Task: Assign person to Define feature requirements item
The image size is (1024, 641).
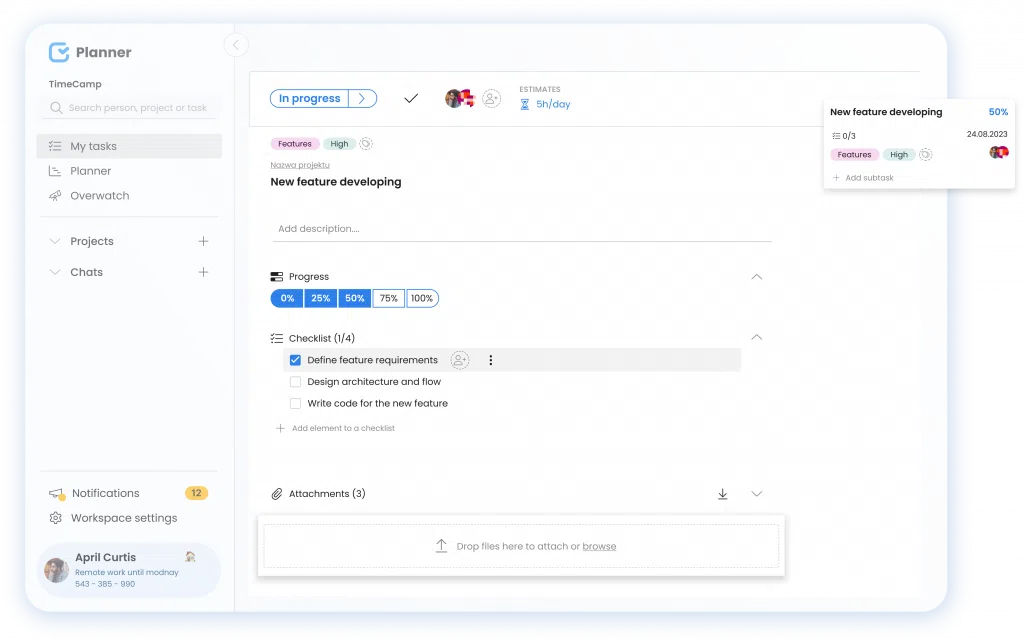Action: click(x=460, y=360)
